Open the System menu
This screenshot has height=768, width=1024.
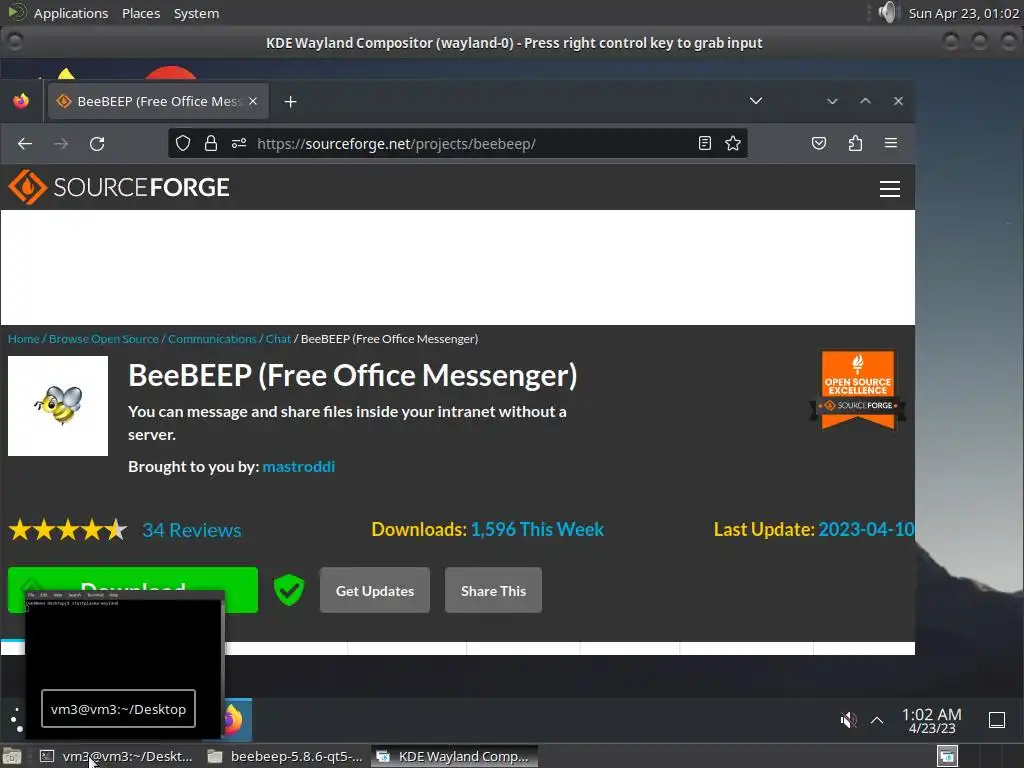[x=196, y=13]
